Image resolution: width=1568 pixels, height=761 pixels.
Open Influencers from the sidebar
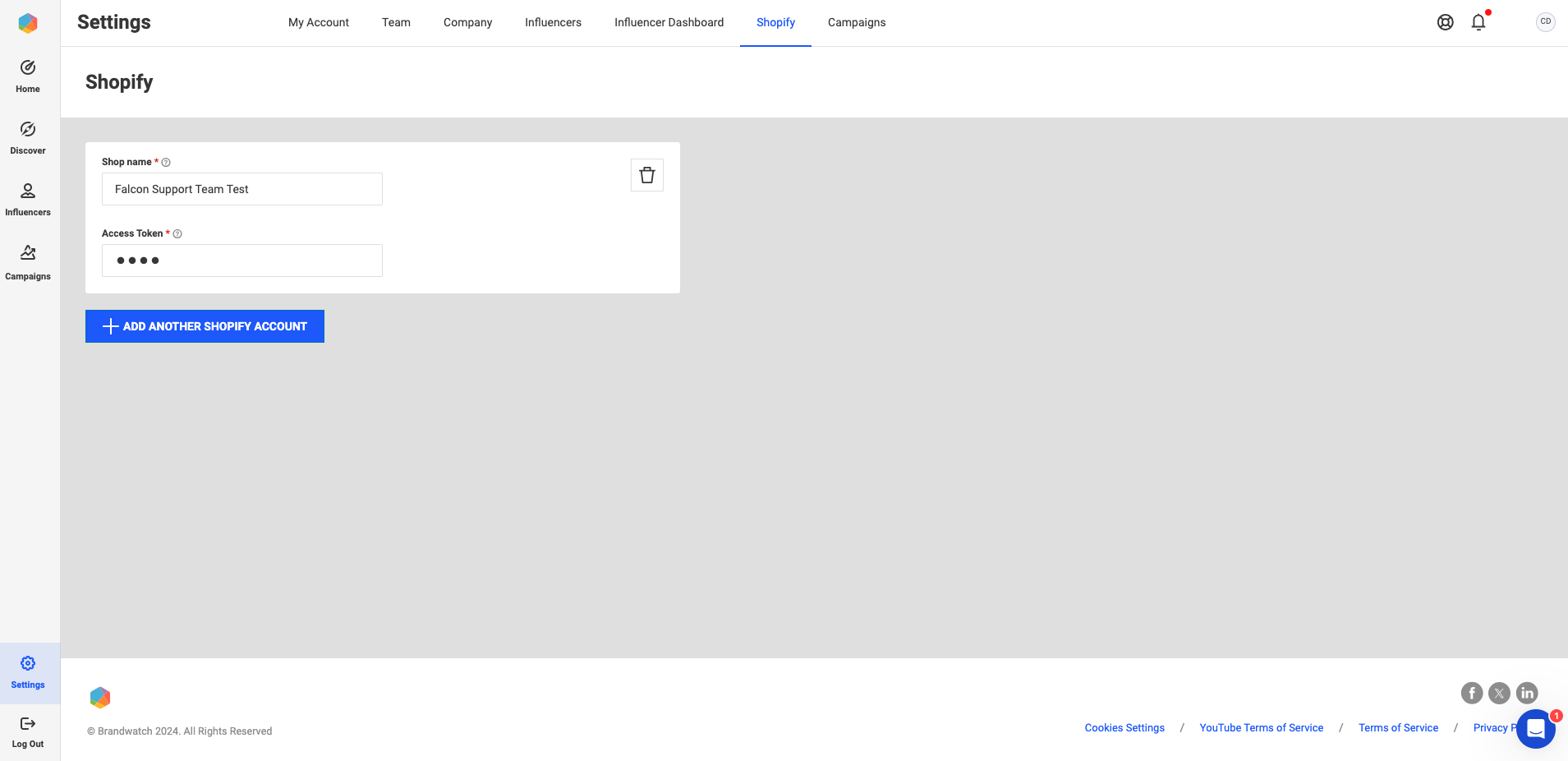[28, 200]
